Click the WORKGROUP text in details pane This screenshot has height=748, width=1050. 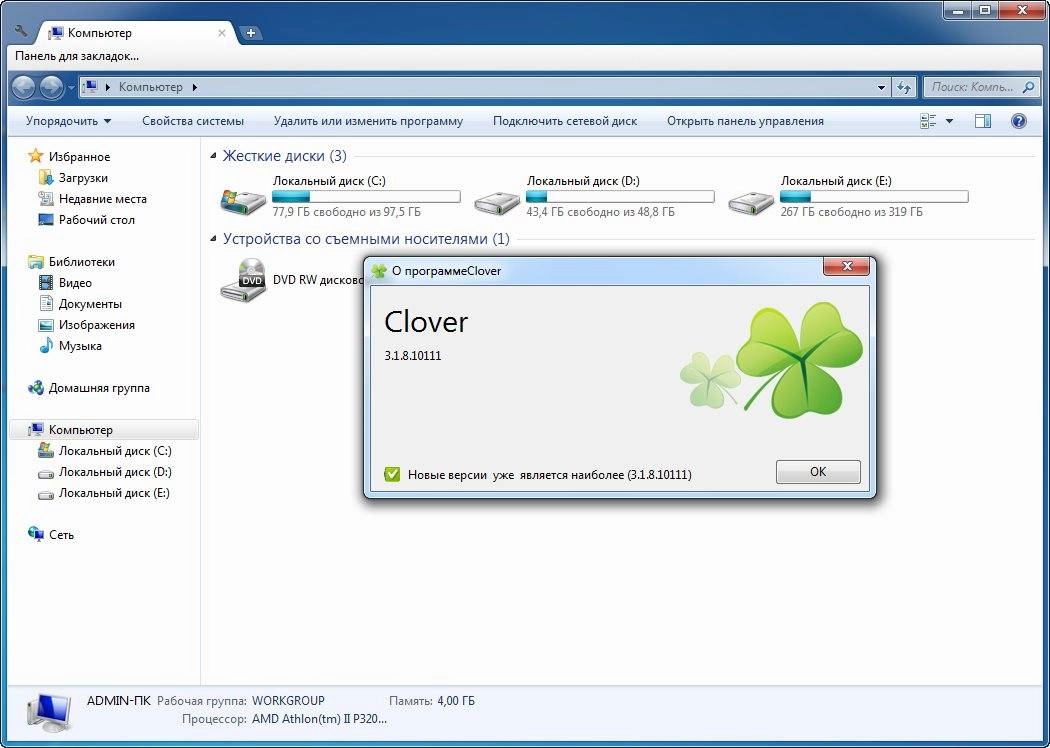pos(288,700)
